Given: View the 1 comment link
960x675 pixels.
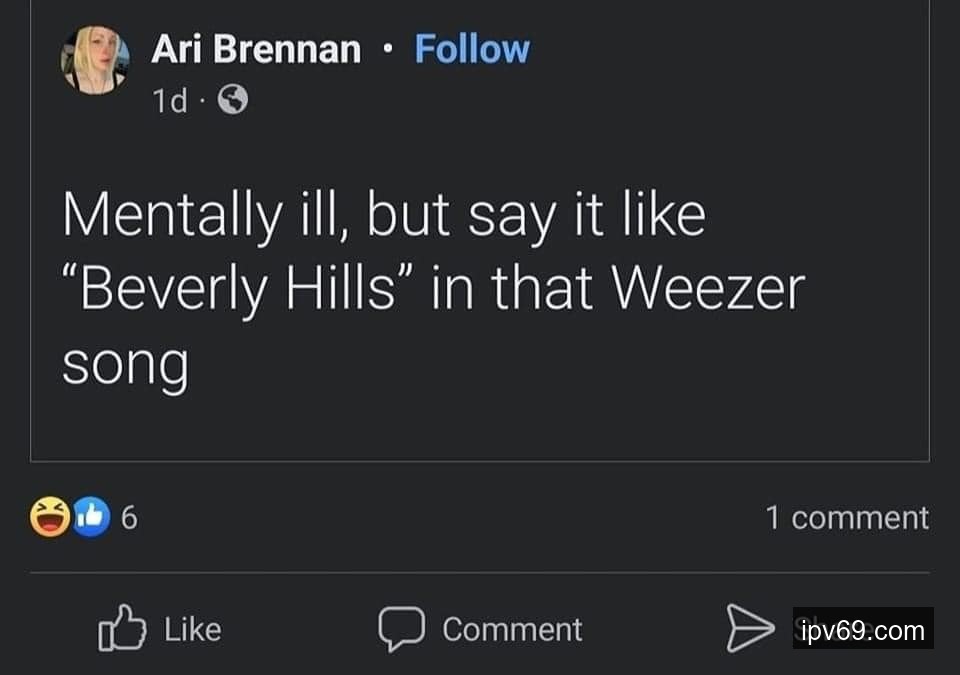Looking at the screenshot, I should 846,518.
